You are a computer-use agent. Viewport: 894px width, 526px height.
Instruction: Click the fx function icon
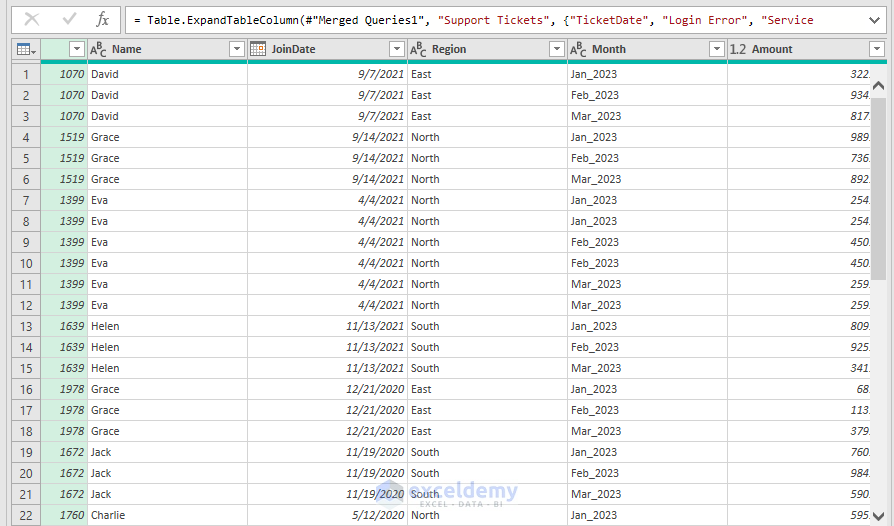pyautogui.click(x=103, y=20)
